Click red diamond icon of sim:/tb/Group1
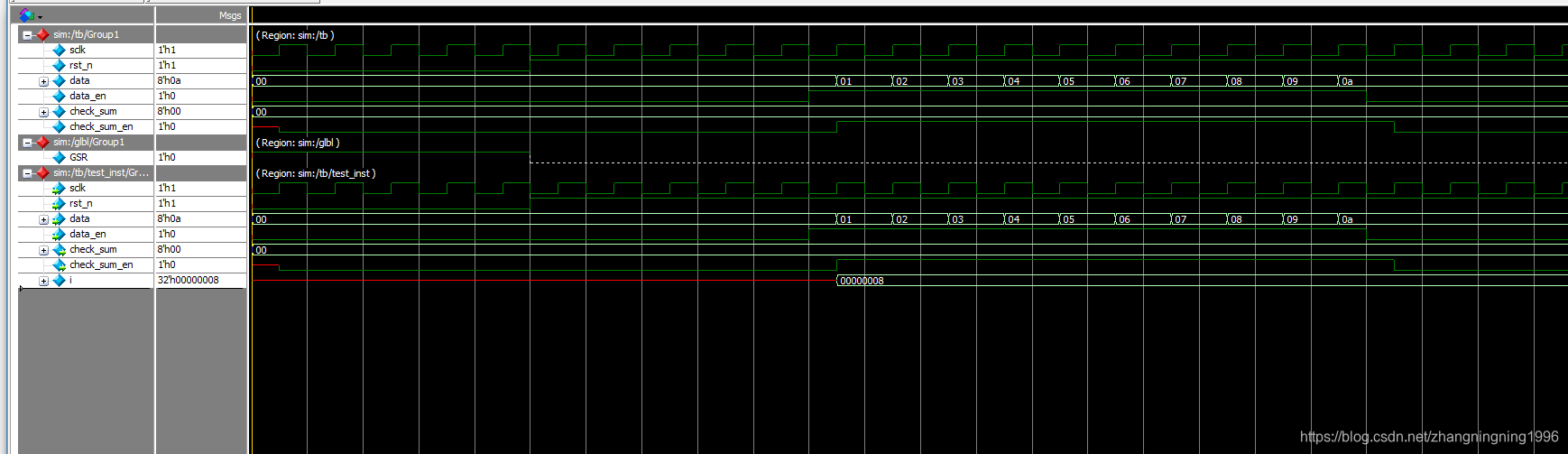The height and width of the screenshot is (454, 1568). (x=42, y=35)
